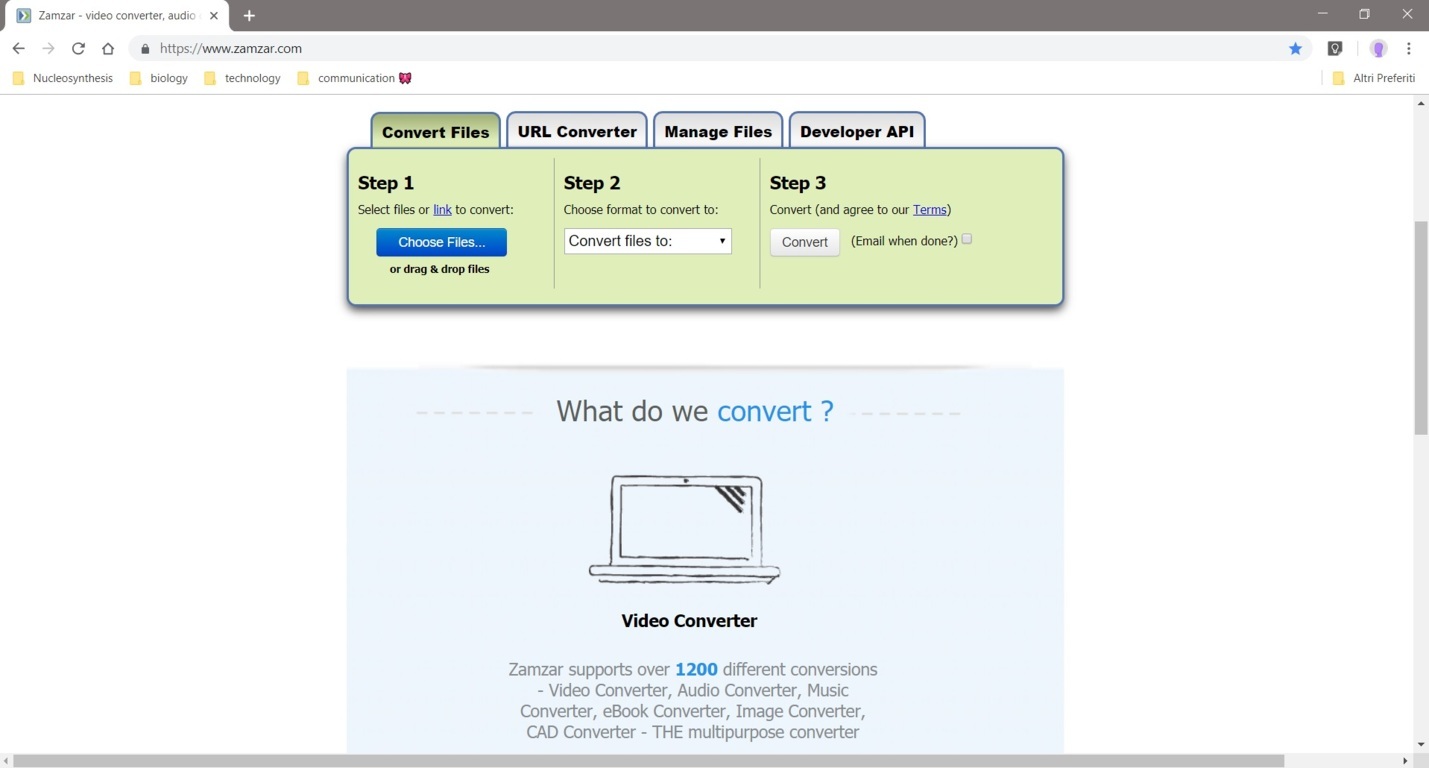Viewport: 1429px width, 768px height.
Task: Open the biology bookmark folder
Action: 159,78
